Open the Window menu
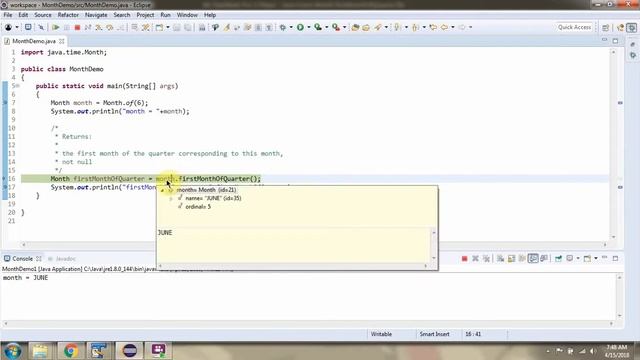Image resolution: width=640 pixels, height=360 pixels. 187,15
